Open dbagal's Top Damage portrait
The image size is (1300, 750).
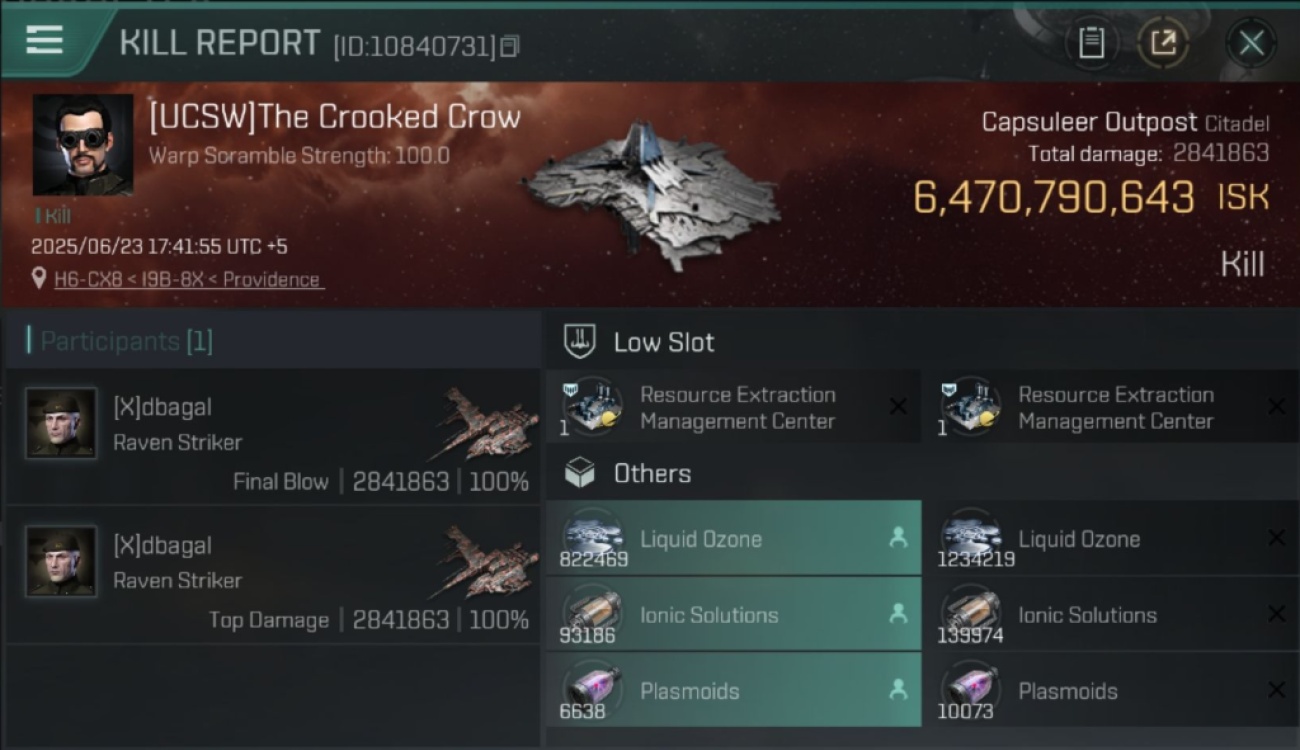point(61,562)
